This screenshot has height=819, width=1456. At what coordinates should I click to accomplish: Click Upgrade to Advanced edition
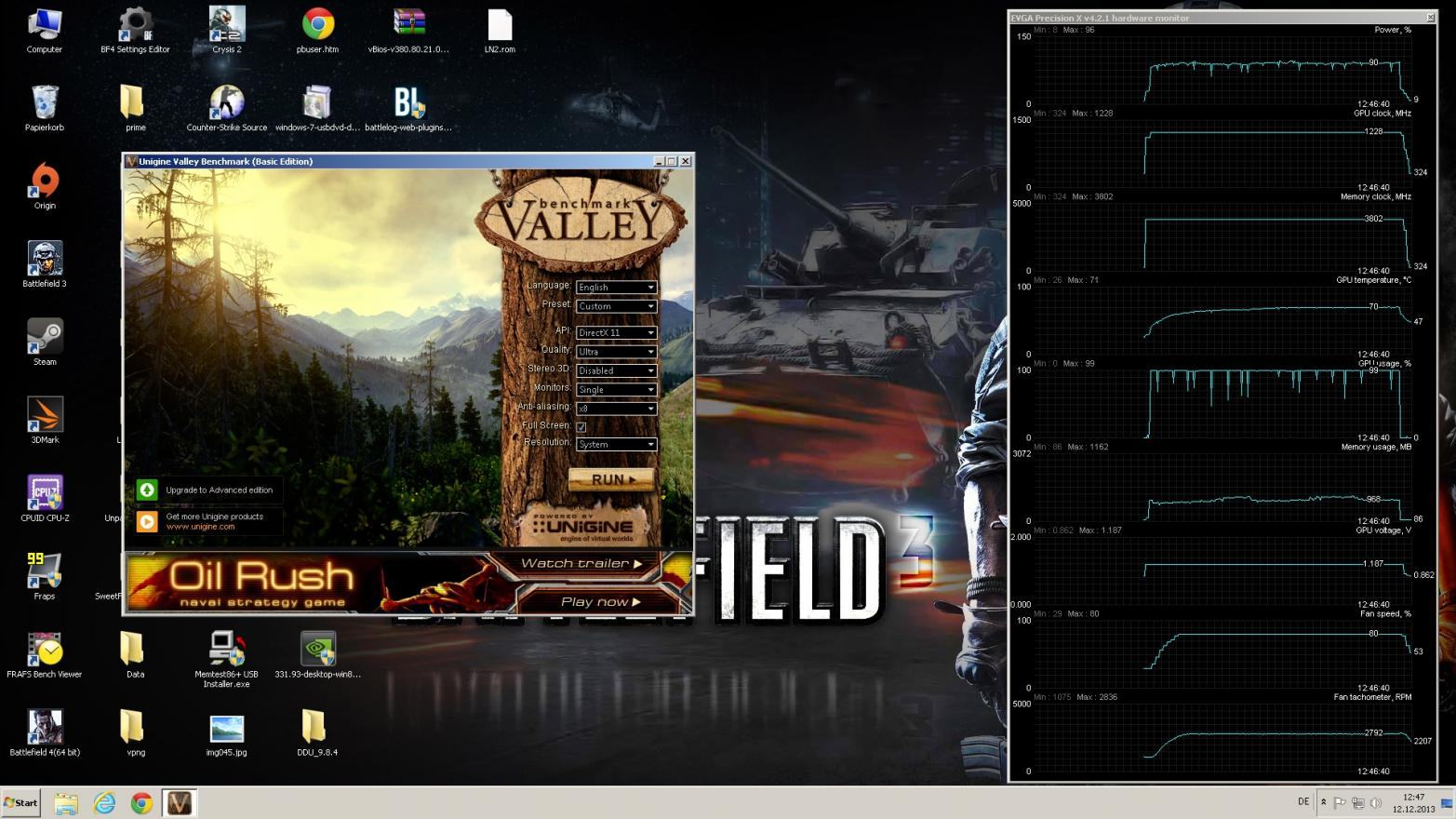pyautogui.click(x=208, y=490)
